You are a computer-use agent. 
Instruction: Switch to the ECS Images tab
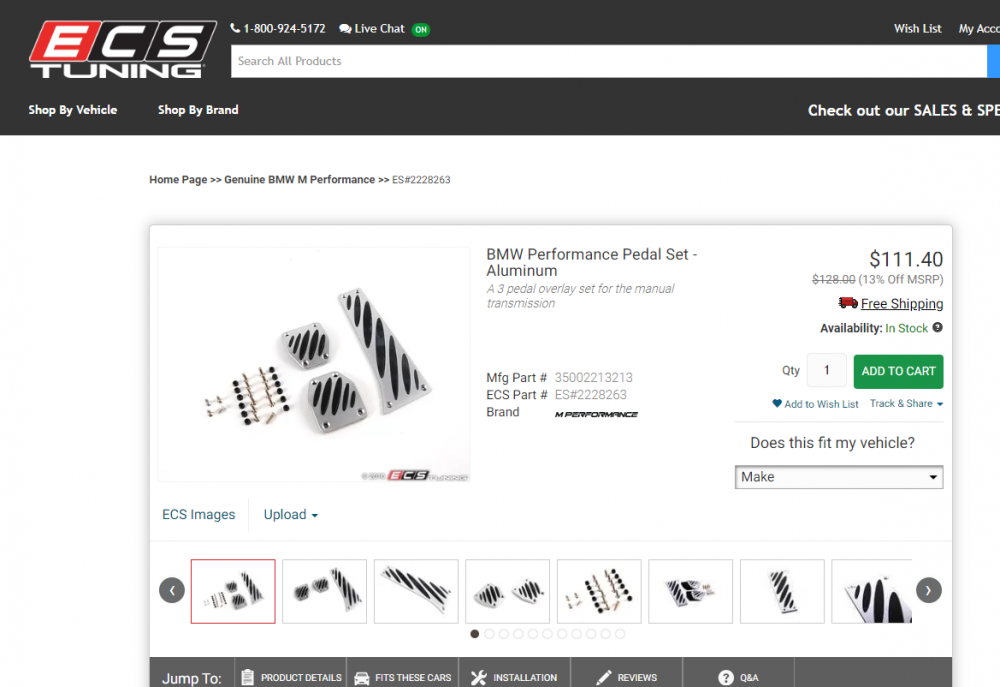coord(198,514)
